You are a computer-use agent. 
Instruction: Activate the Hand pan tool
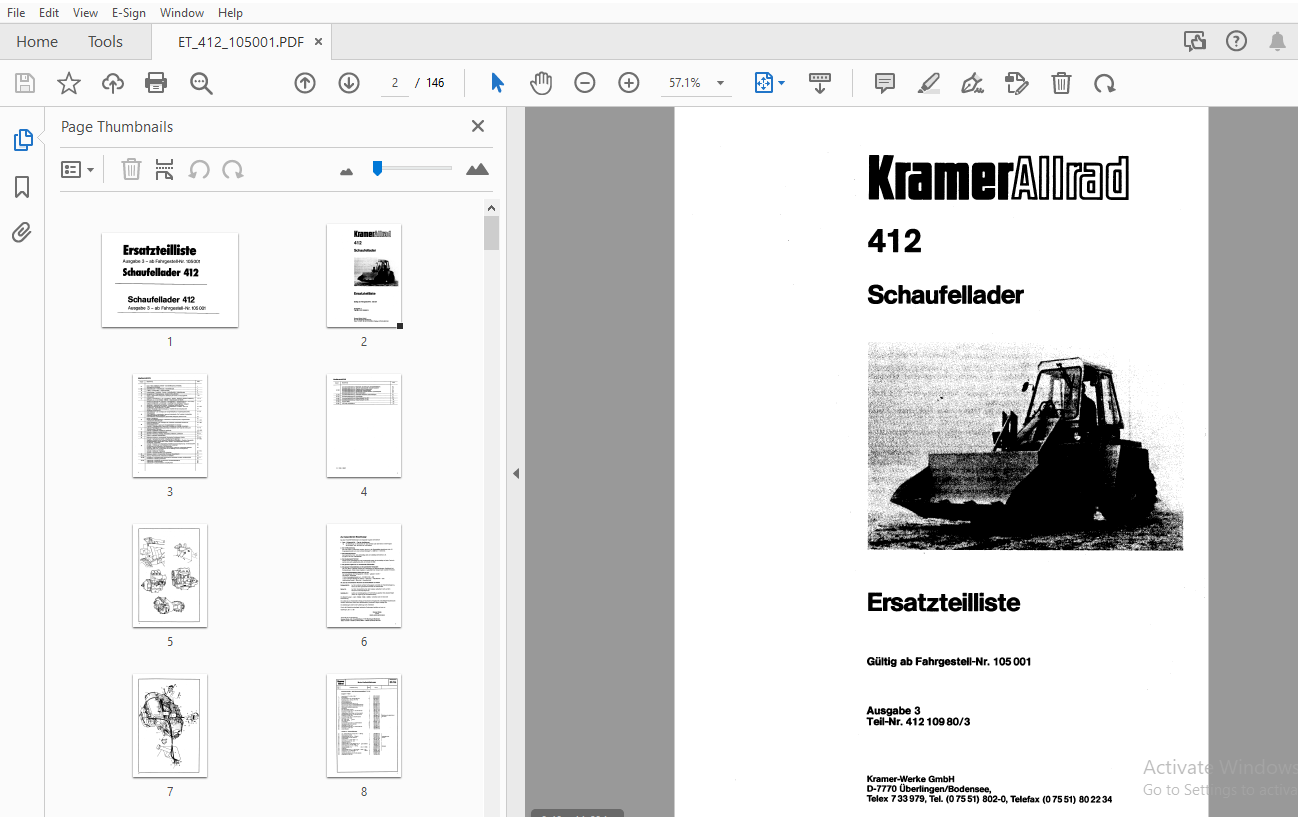[x=541, y=83]
